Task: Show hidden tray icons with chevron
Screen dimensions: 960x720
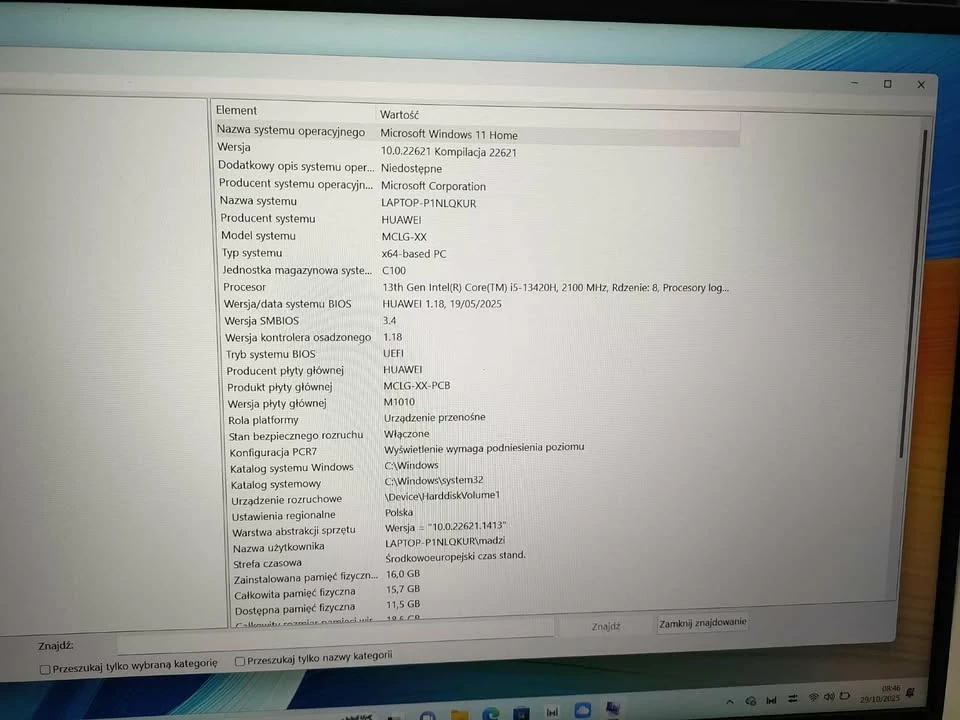Action: (x=730, y=702)
